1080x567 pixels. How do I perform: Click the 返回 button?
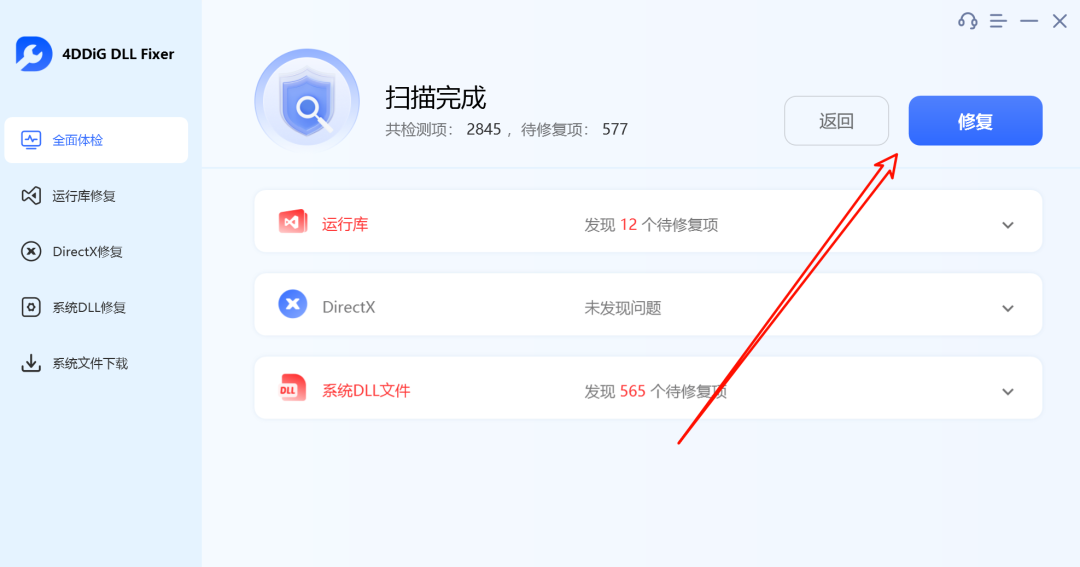tap(836, 121)
